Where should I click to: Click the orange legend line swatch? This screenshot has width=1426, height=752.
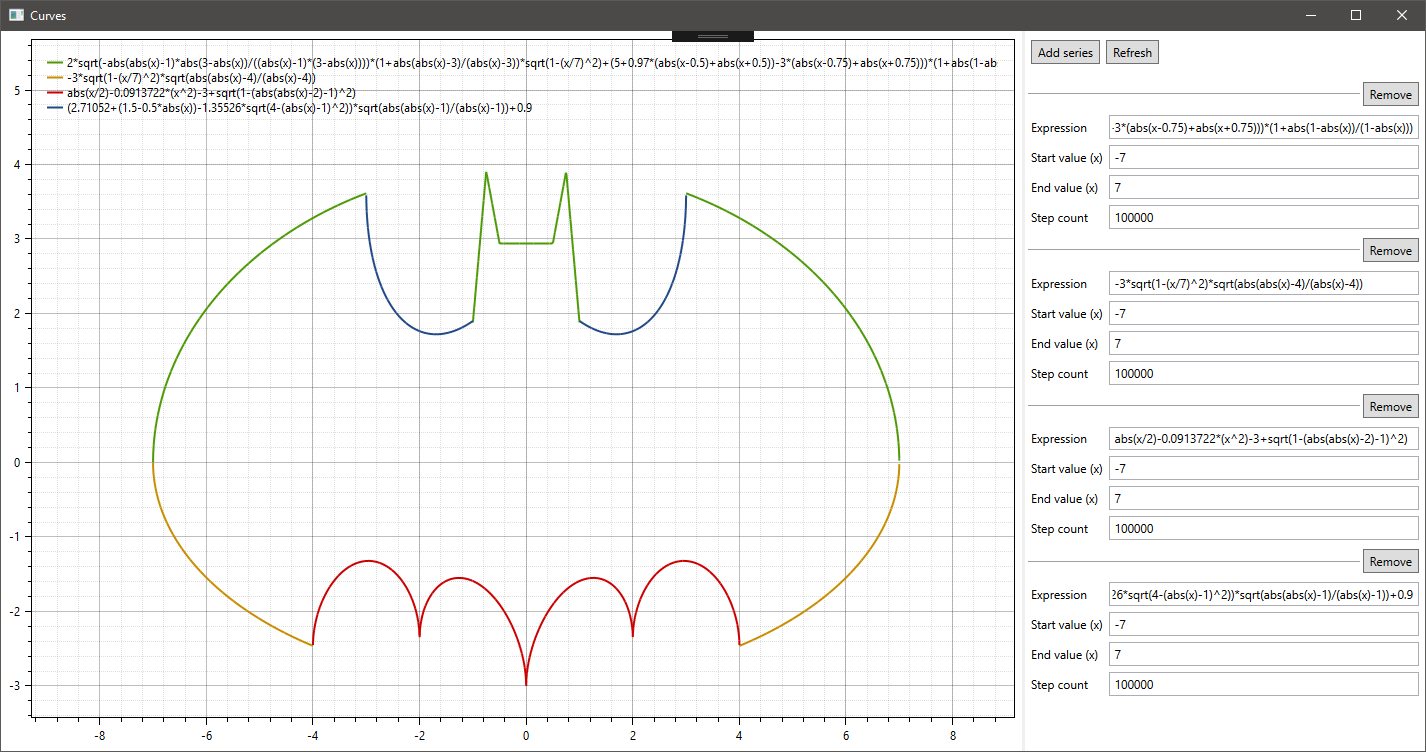coord(54,77)
